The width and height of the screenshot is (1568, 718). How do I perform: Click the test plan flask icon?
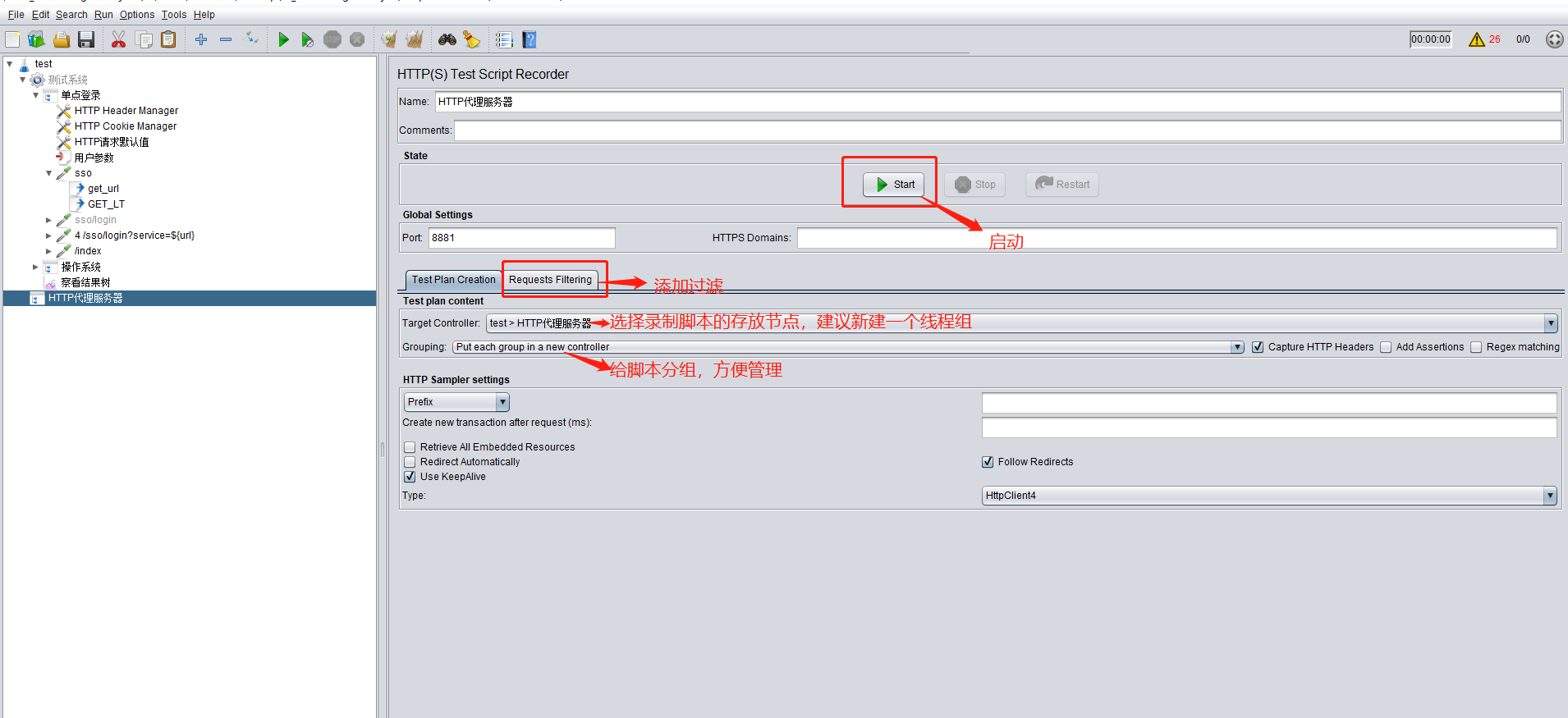(x=25, y=64)
